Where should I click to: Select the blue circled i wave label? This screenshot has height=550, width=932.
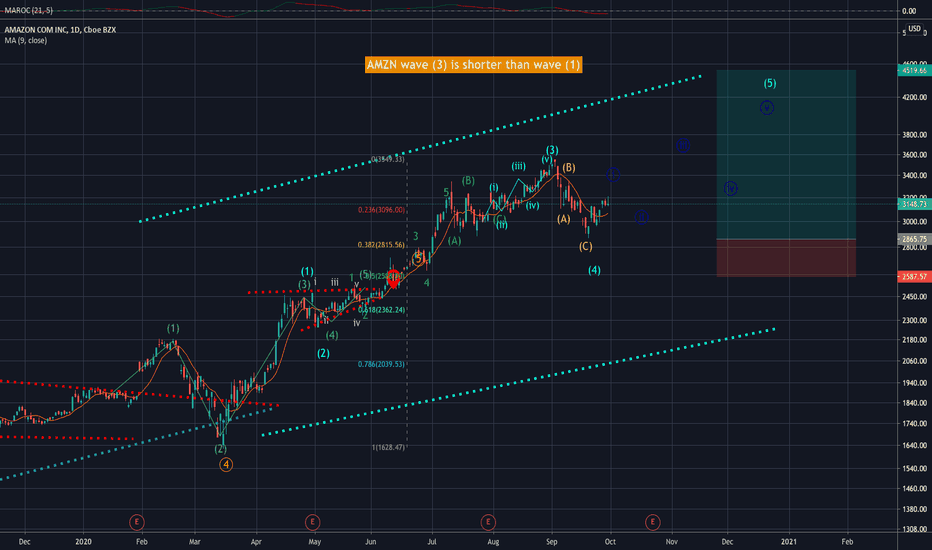(x=613, y=174)
